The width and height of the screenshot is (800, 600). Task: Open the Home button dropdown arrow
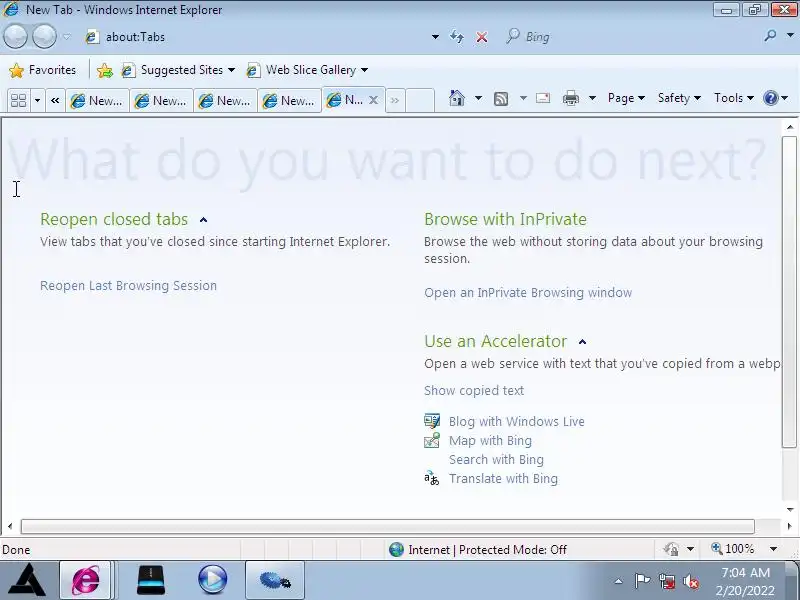tap(478, 97)
